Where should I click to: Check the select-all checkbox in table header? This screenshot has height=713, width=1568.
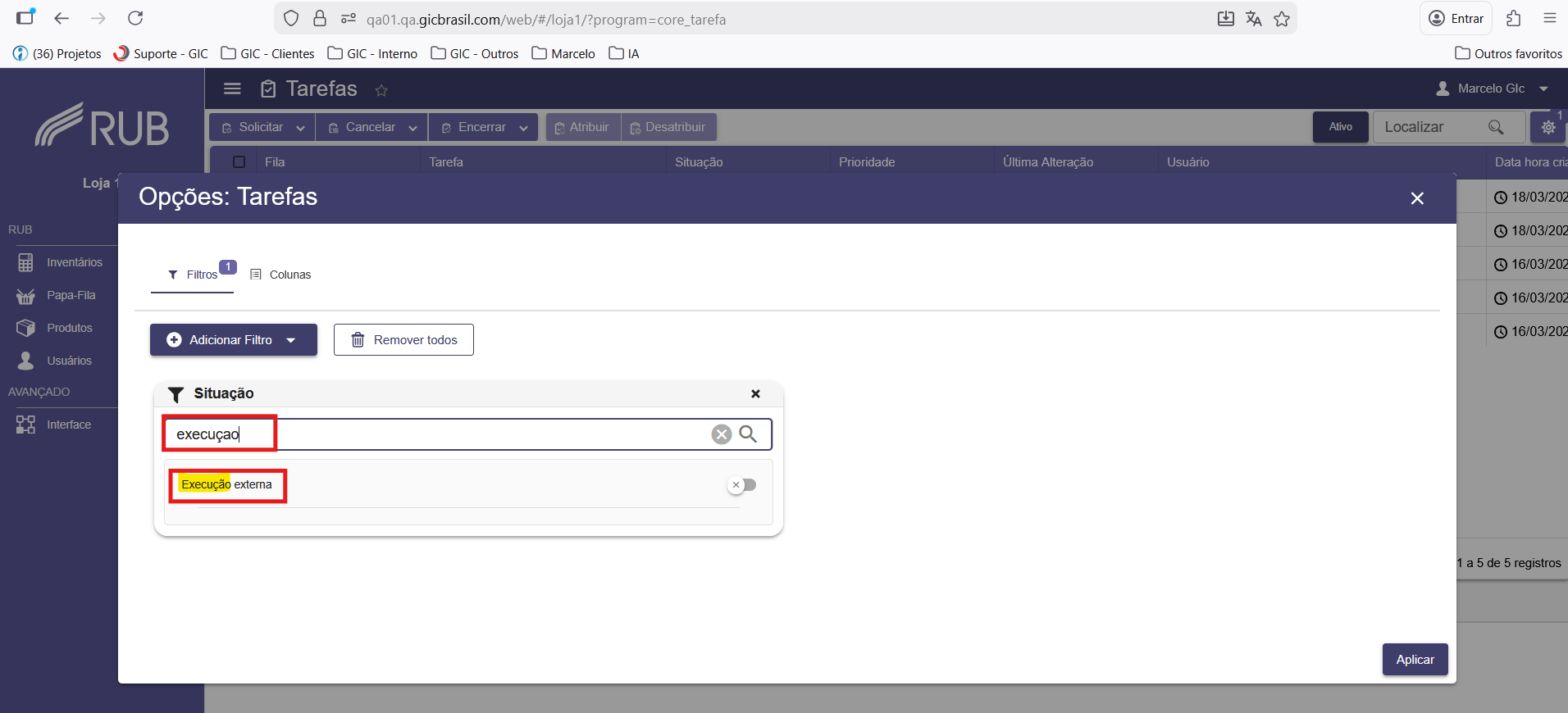pos(239,162)
